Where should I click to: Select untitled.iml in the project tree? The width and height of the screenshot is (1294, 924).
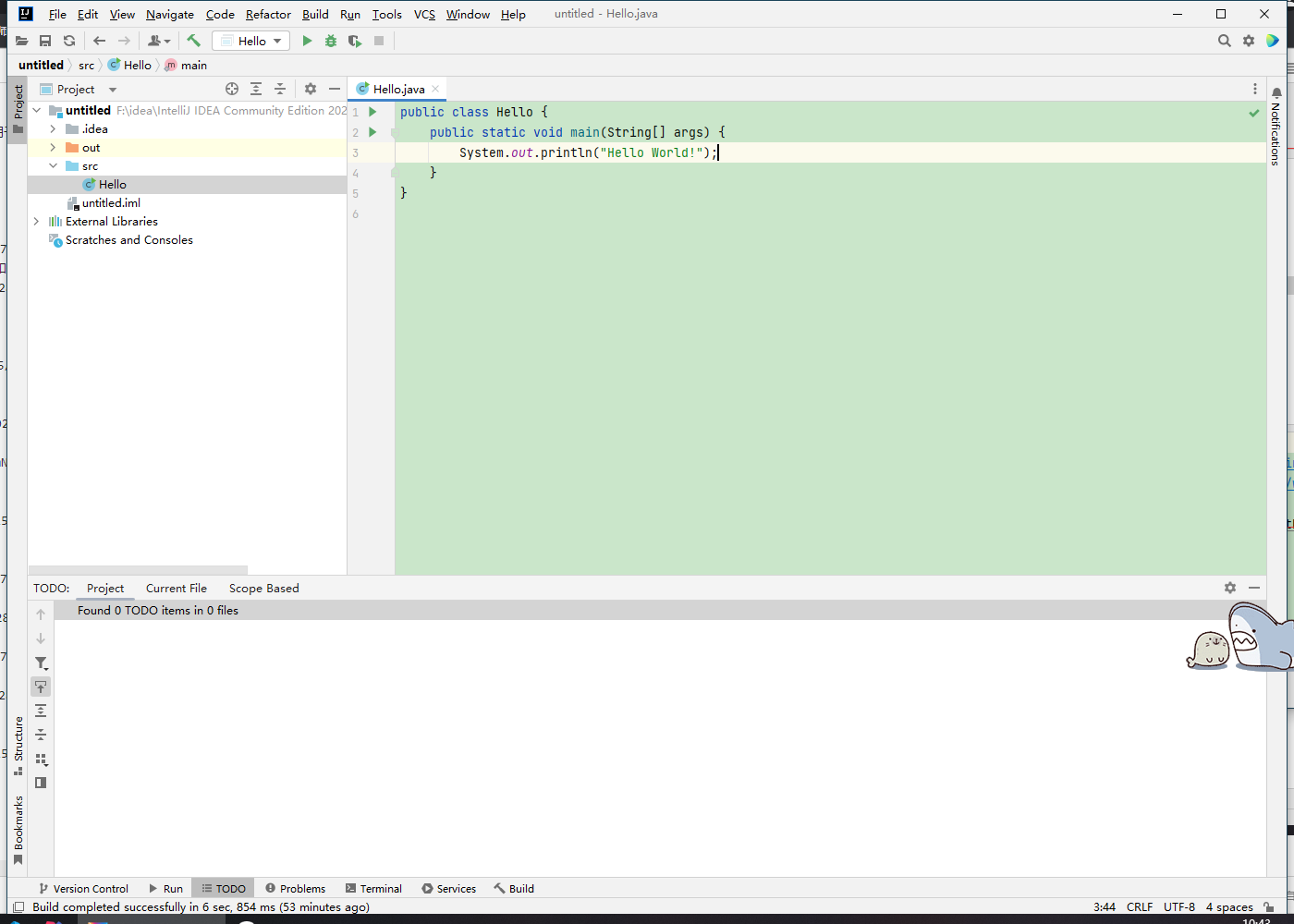[x=187, y=202]
